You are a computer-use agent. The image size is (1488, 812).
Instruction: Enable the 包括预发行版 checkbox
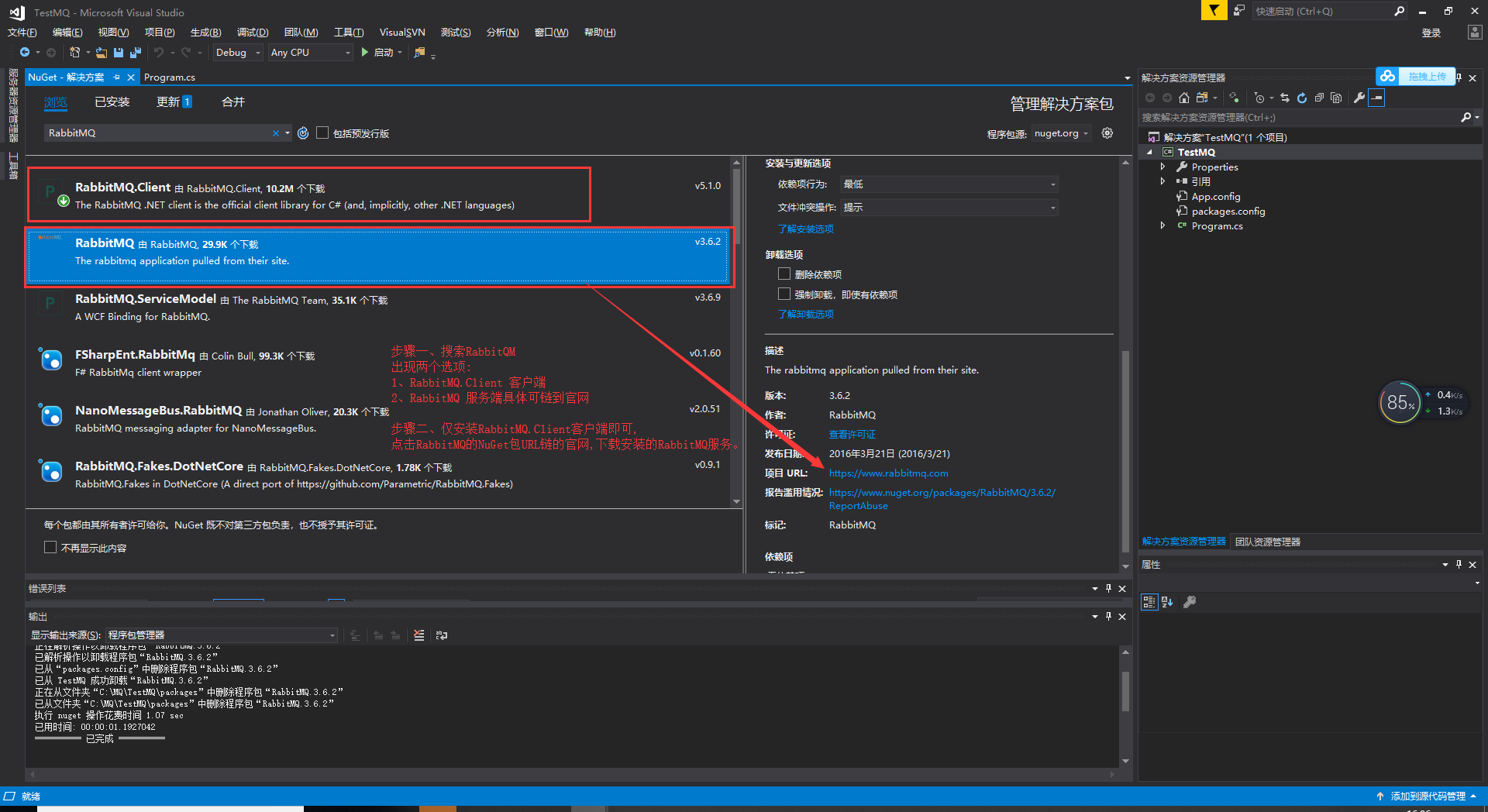coord(322,132)
